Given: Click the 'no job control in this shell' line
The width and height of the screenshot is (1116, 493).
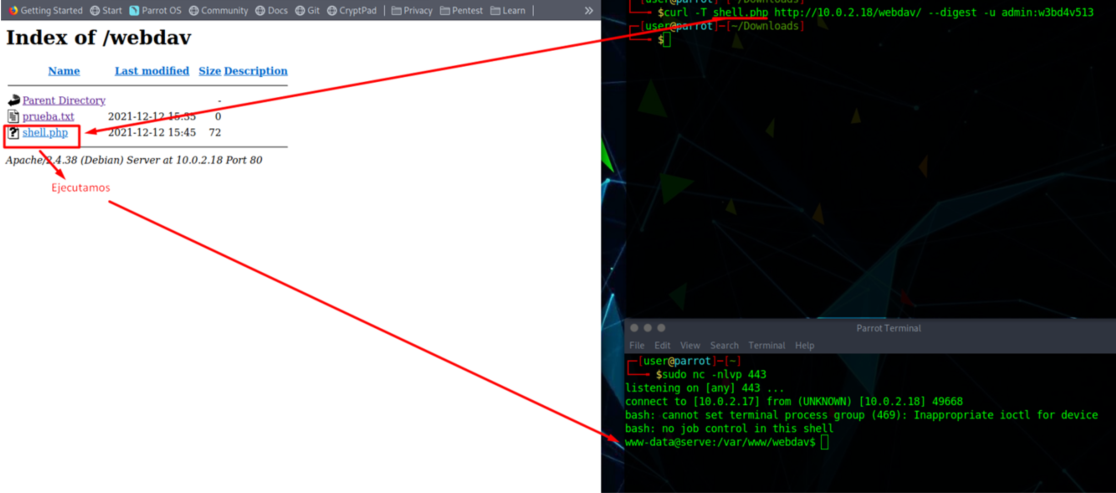Looking at the screenshot, I should coord(729,428).
